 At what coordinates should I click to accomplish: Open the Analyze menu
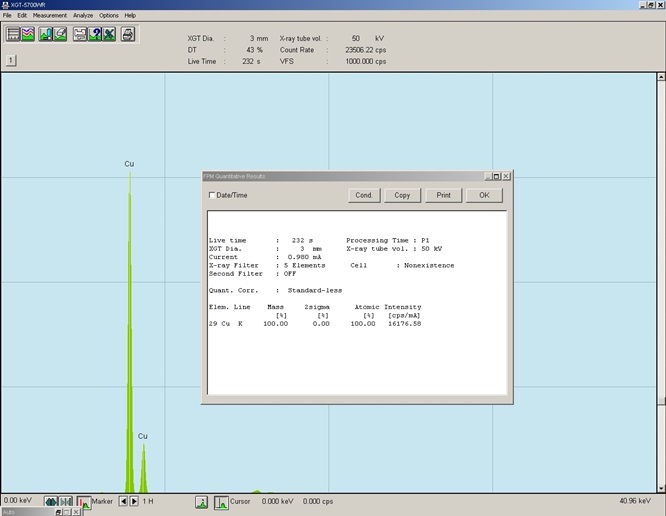(83, 15)
